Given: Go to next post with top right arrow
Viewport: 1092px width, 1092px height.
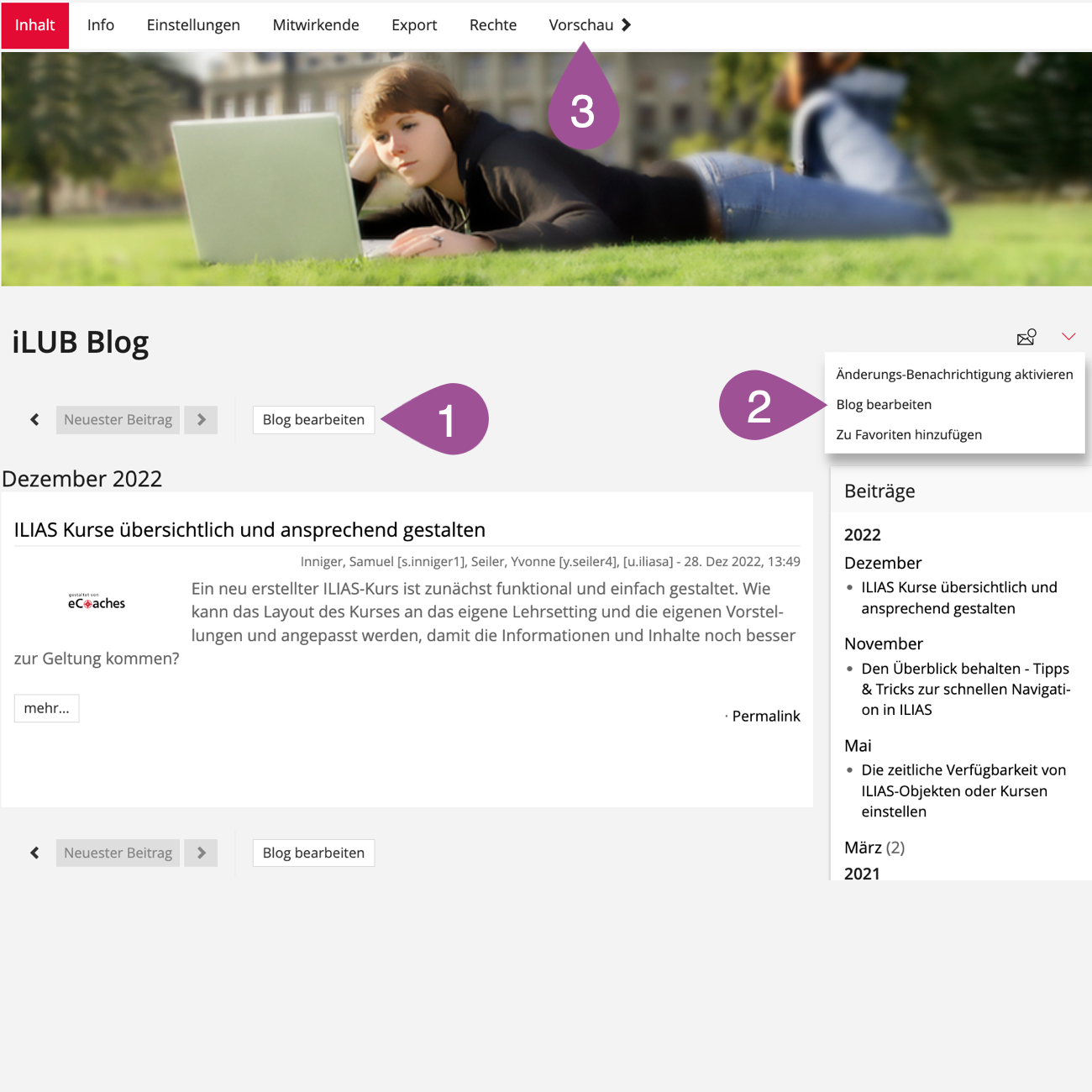Looking at the screenshot, I should [202, 419].
